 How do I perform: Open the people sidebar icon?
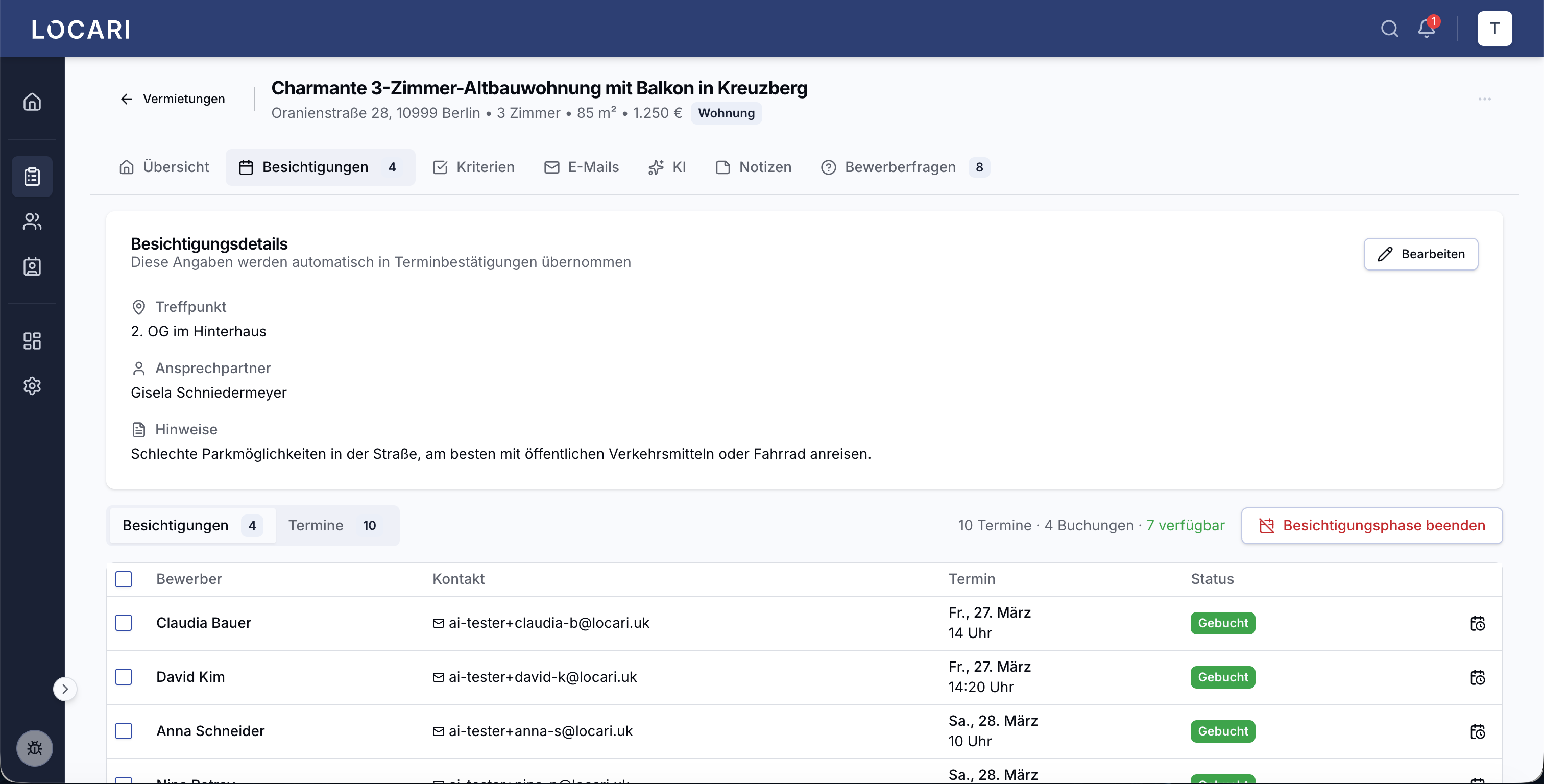tap(32, 222)
